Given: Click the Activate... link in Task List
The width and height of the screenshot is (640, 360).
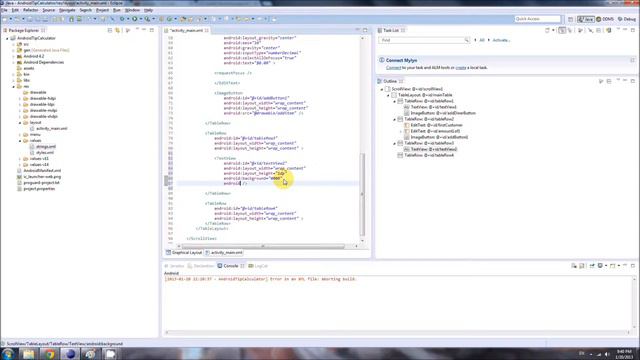Looking at the screenshot, I should (501, 40).
